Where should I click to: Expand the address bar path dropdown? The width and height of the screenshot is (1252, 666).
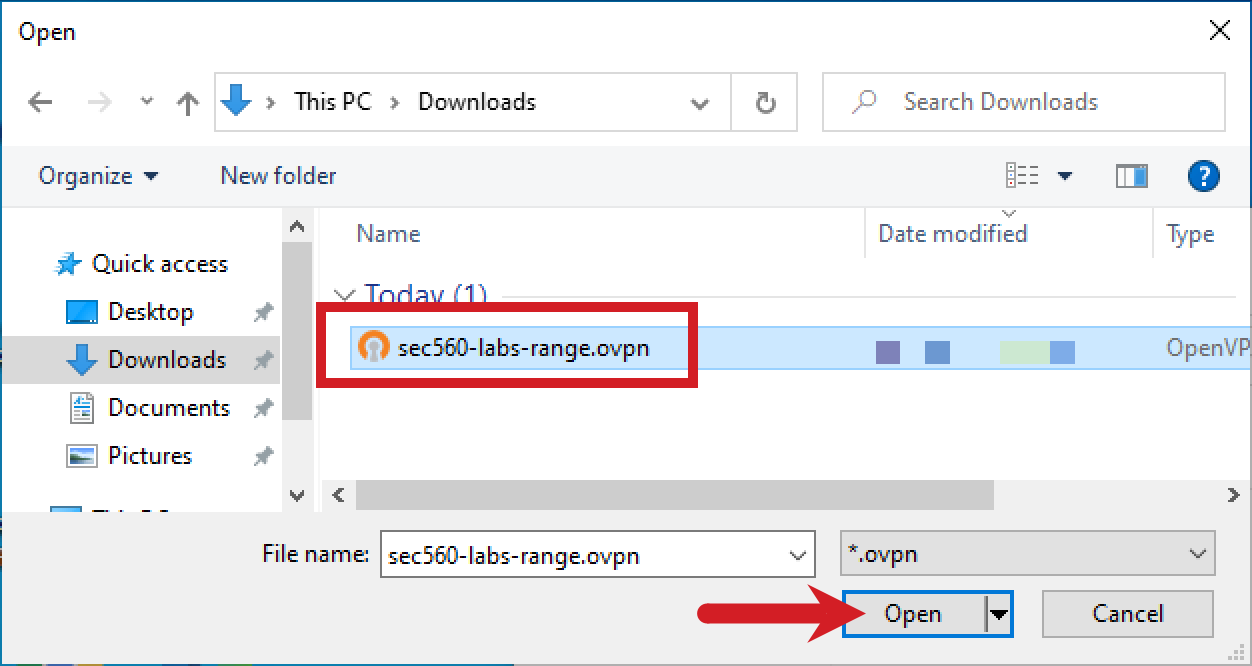pyautogui.click(x=700, y=103)
